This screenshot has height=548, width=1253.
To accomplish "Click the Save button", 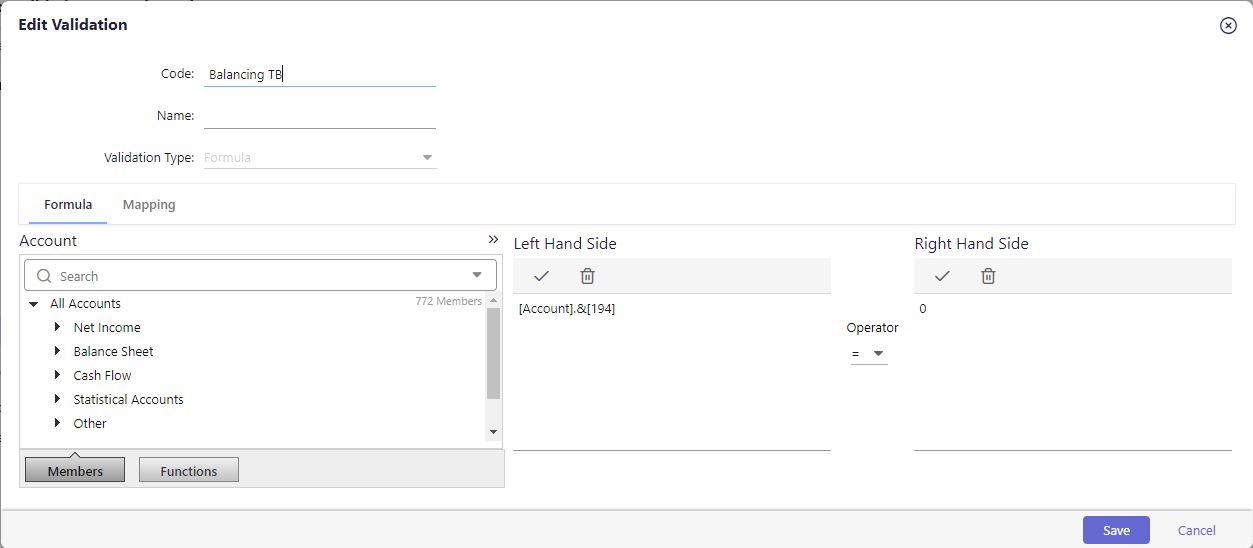I will click(1116, 530).
